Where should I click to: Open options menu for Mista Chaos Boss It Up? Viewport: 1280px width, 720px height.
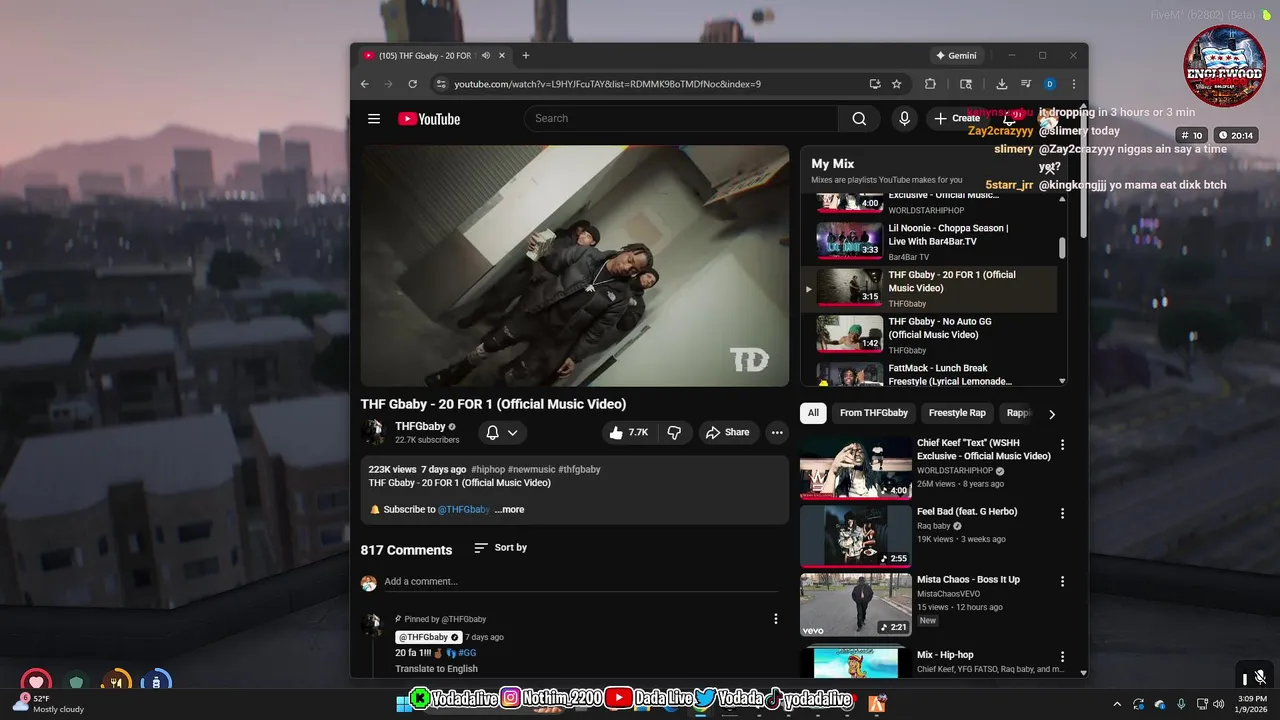(x=1062, y=581)
